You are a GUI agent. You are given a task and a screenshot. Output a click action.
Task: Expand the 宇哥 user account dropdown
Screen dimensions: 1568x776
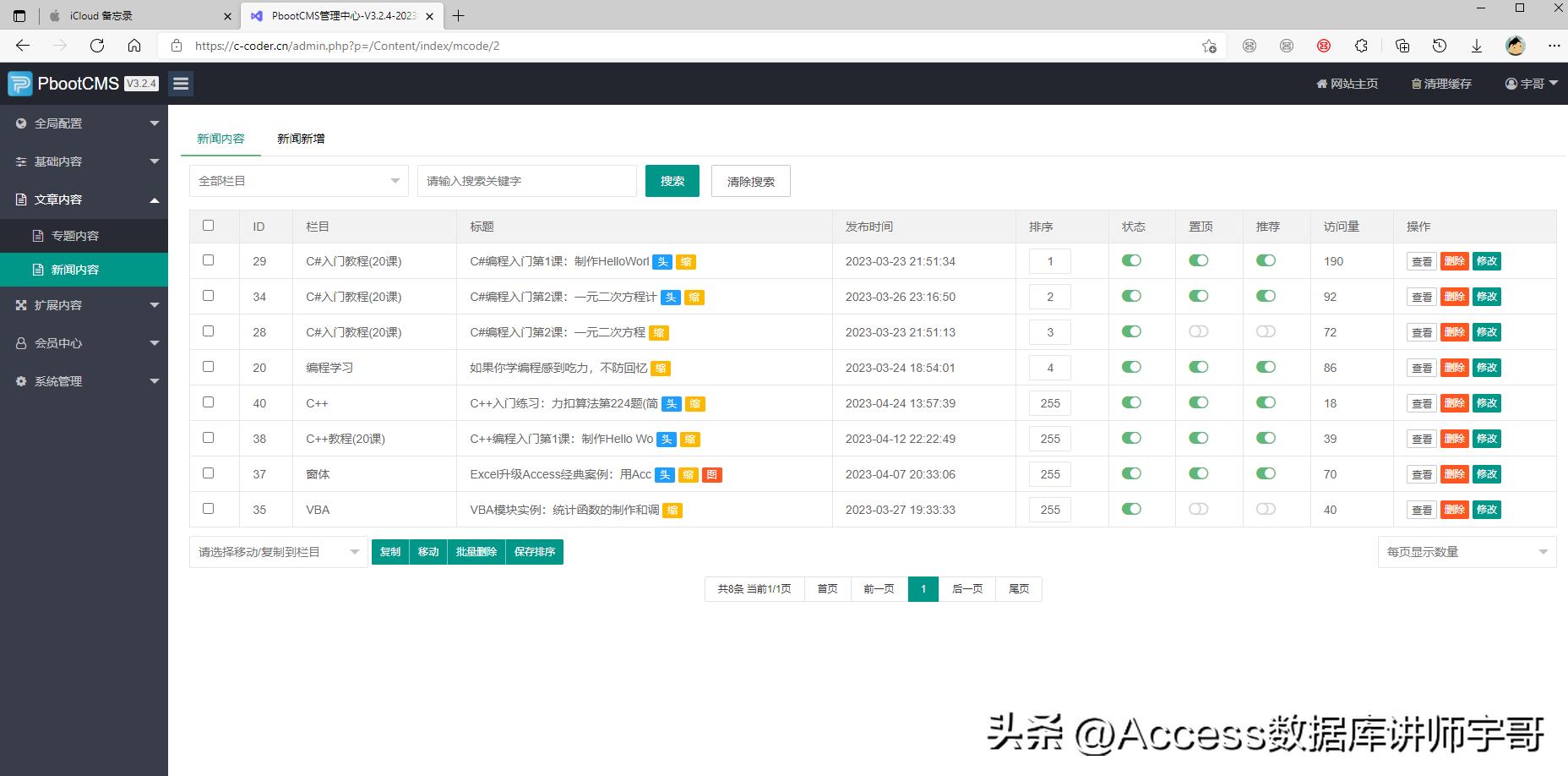click(x=1530, y=83)
